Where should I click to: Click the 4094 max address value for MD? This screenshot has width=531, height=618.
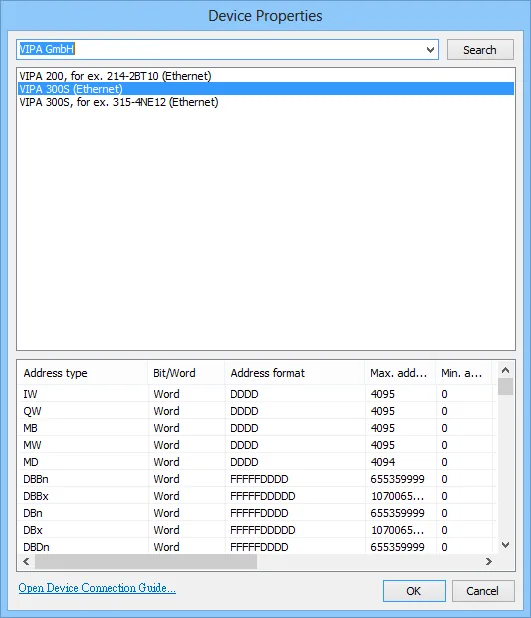[x=382, y=462]
